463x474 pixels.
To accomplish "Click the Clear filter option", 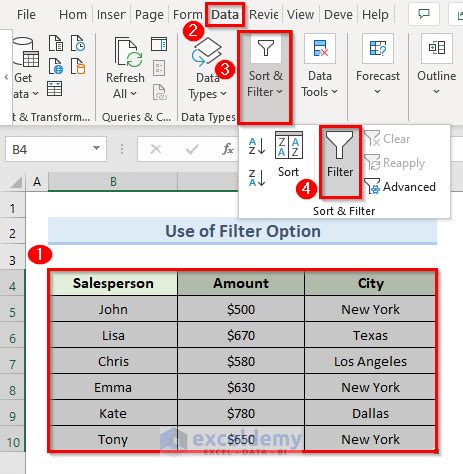I will [x=387, y=139].
